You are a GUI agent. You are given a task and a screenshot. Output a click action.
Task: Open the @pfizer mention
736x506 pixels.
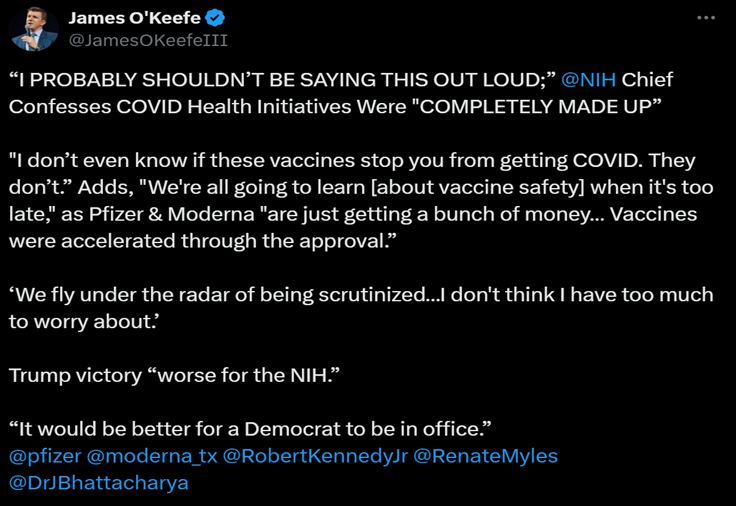[44, 456]
